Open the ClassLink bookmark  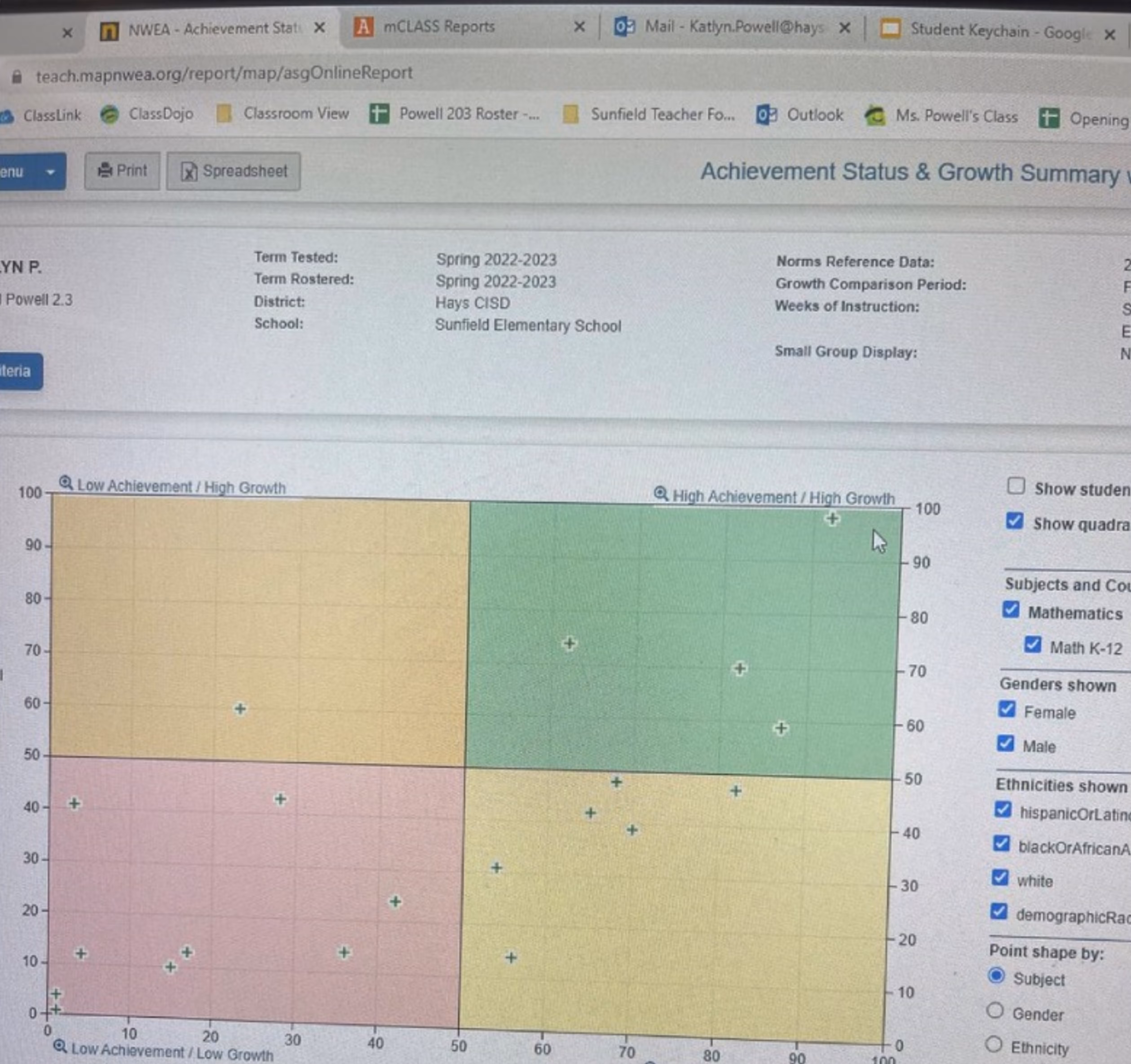coord(52,114)
